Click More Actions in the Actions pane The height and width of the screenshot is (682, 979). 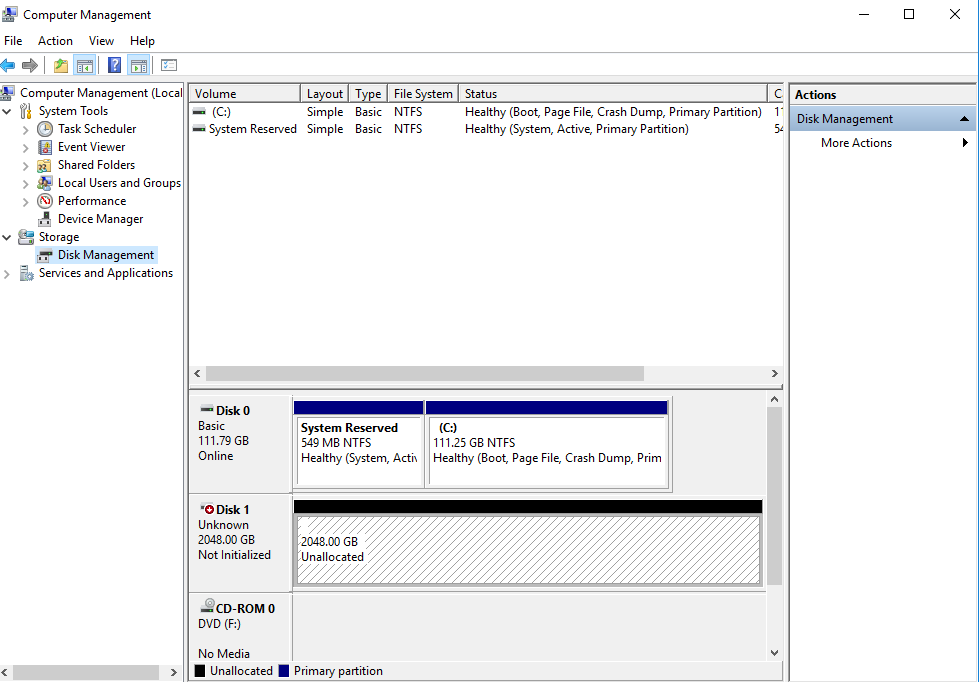pyautogui.click(x=856, y=142)
